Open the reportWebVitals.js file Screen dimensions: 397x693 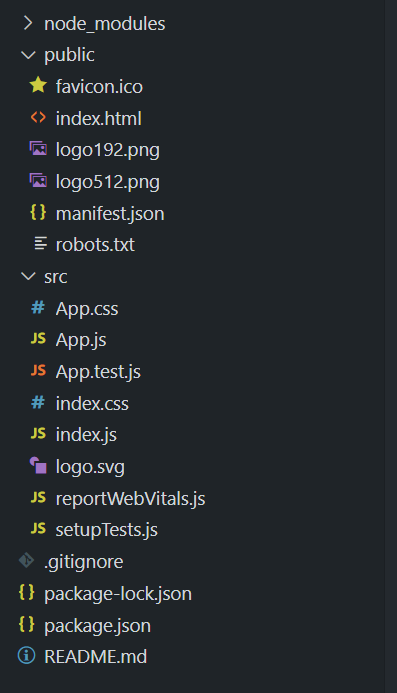(130, 499)
